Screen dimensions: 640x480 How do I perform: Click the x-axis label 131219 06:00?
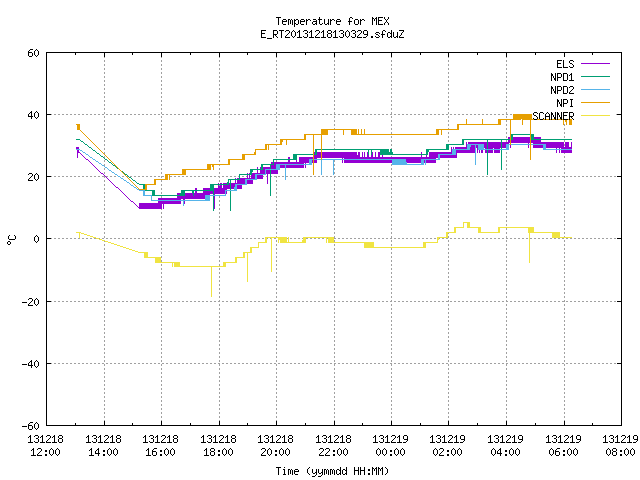point(564,446)
